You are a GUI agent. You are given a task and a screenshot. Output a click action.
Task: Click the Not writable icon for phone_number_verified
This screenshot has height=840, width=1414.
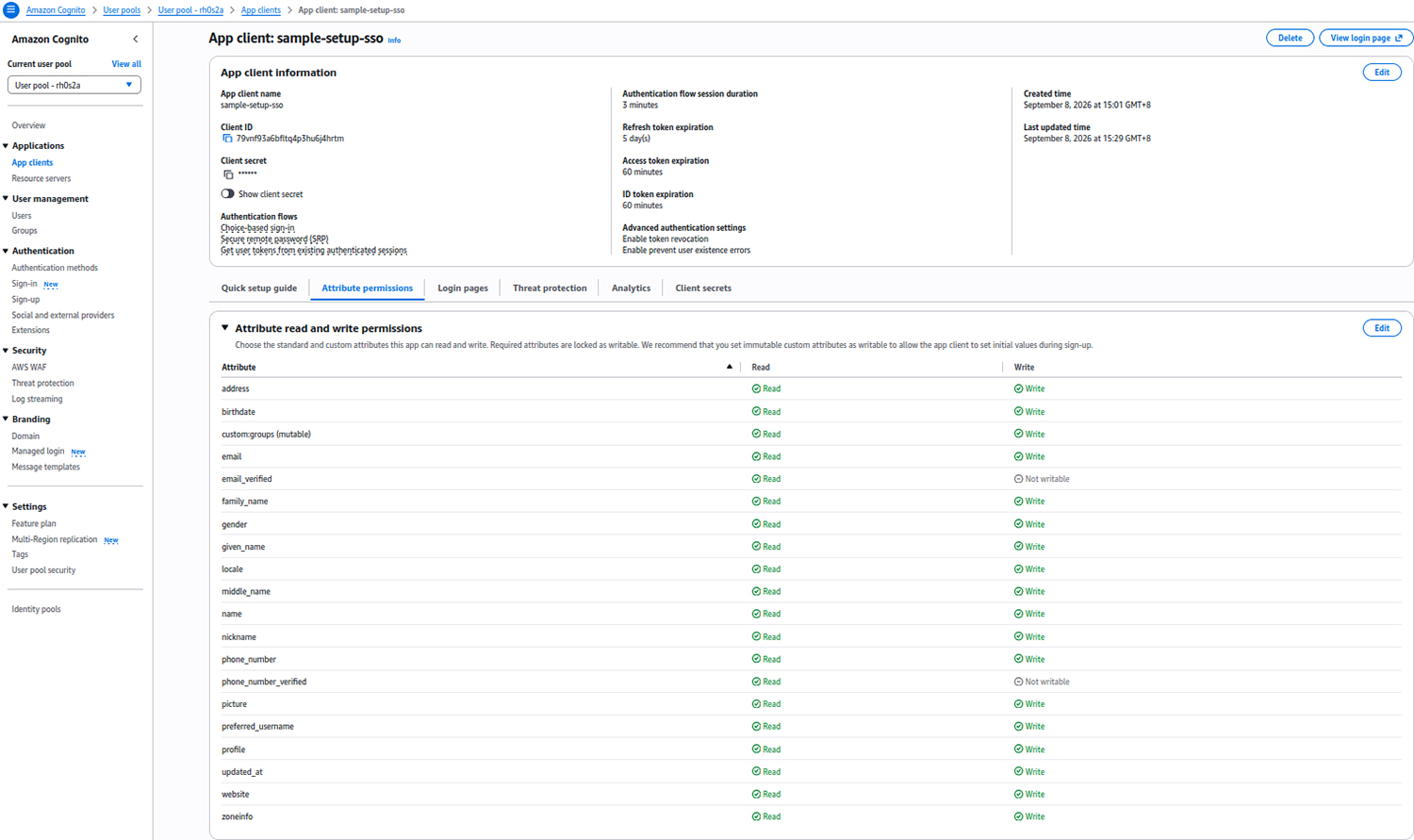1018,682
